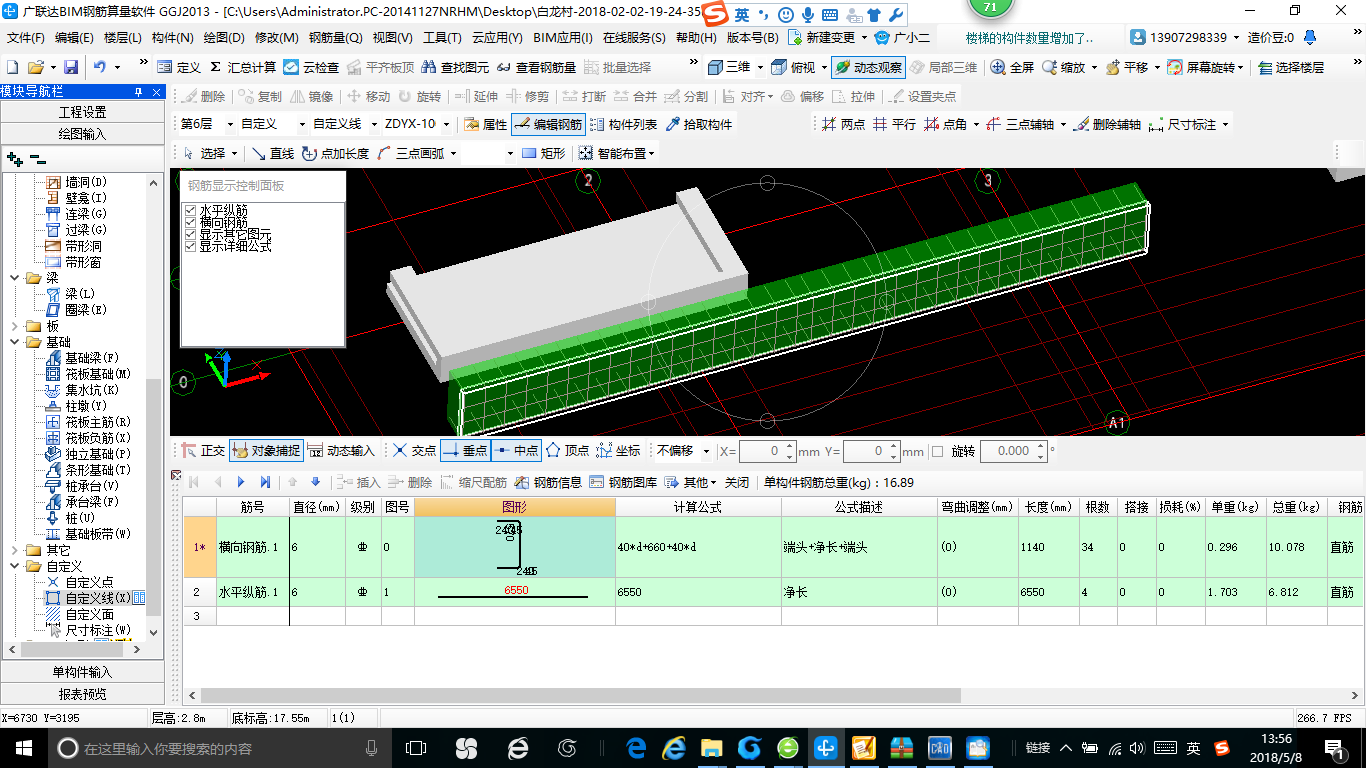The height and width of the screenshot is (768, 1366).
Task: Toggle 中点 midpoint snap
Action: [x=516, y=451]
